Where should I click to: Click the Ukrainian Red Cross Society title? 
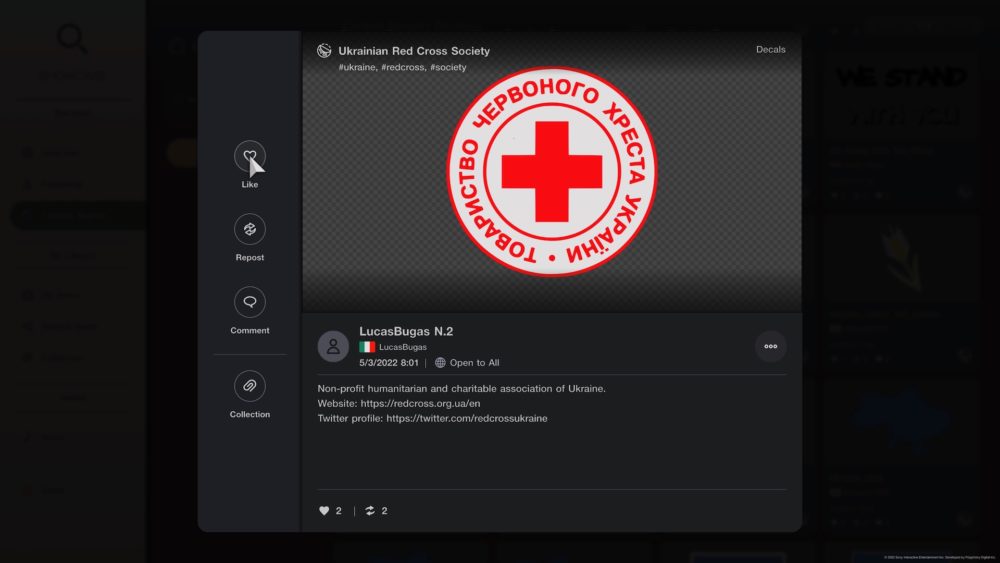(414, 51)
